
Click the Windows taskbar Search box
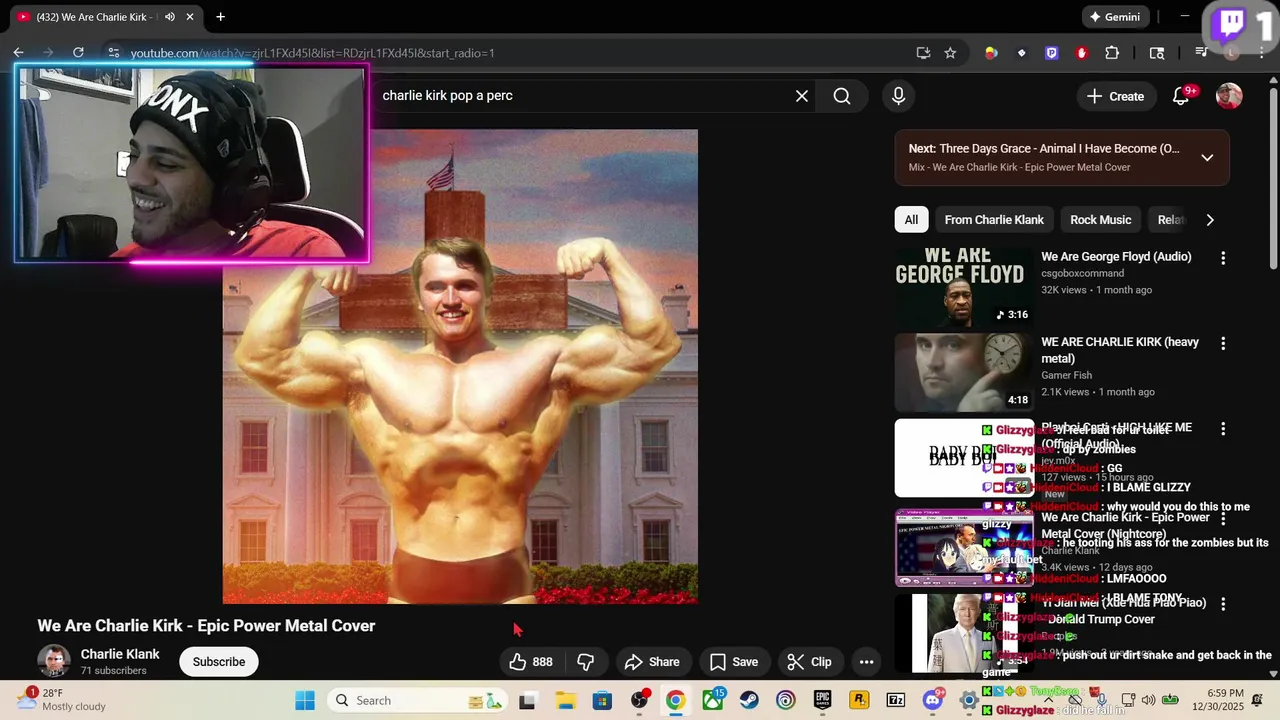coord(419,700)
